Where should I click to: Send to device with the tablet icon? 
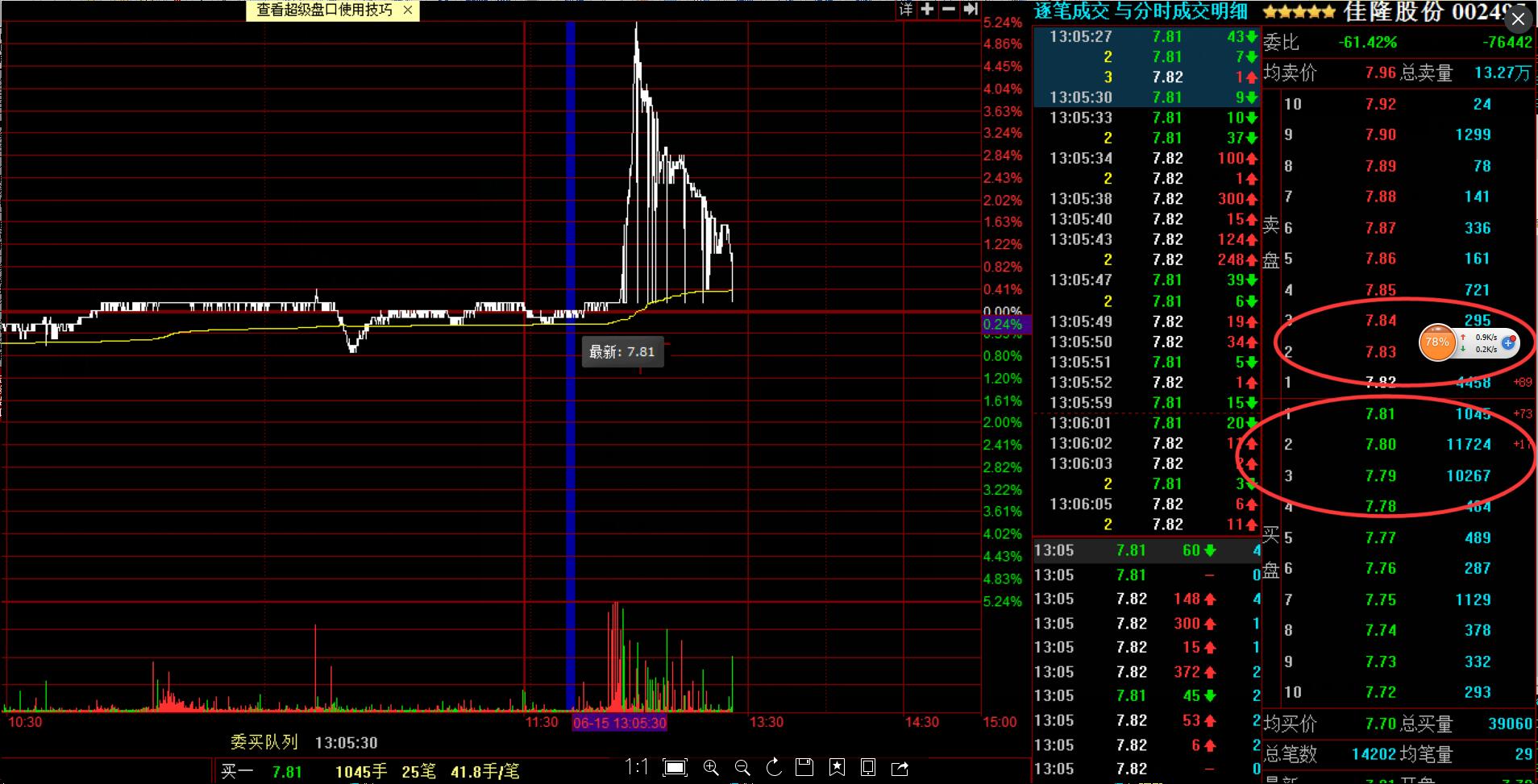coord(868,767)
